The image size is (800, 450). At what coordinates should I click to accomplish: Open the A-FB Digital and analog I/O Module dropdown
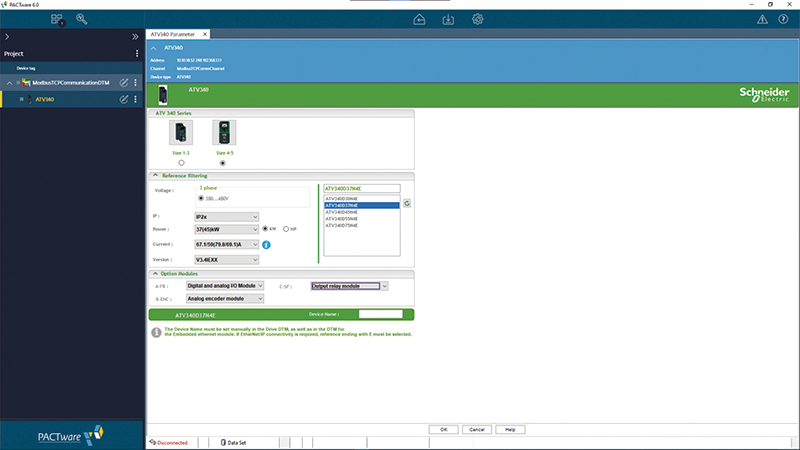pyautogui.click(x=225, y=286)
